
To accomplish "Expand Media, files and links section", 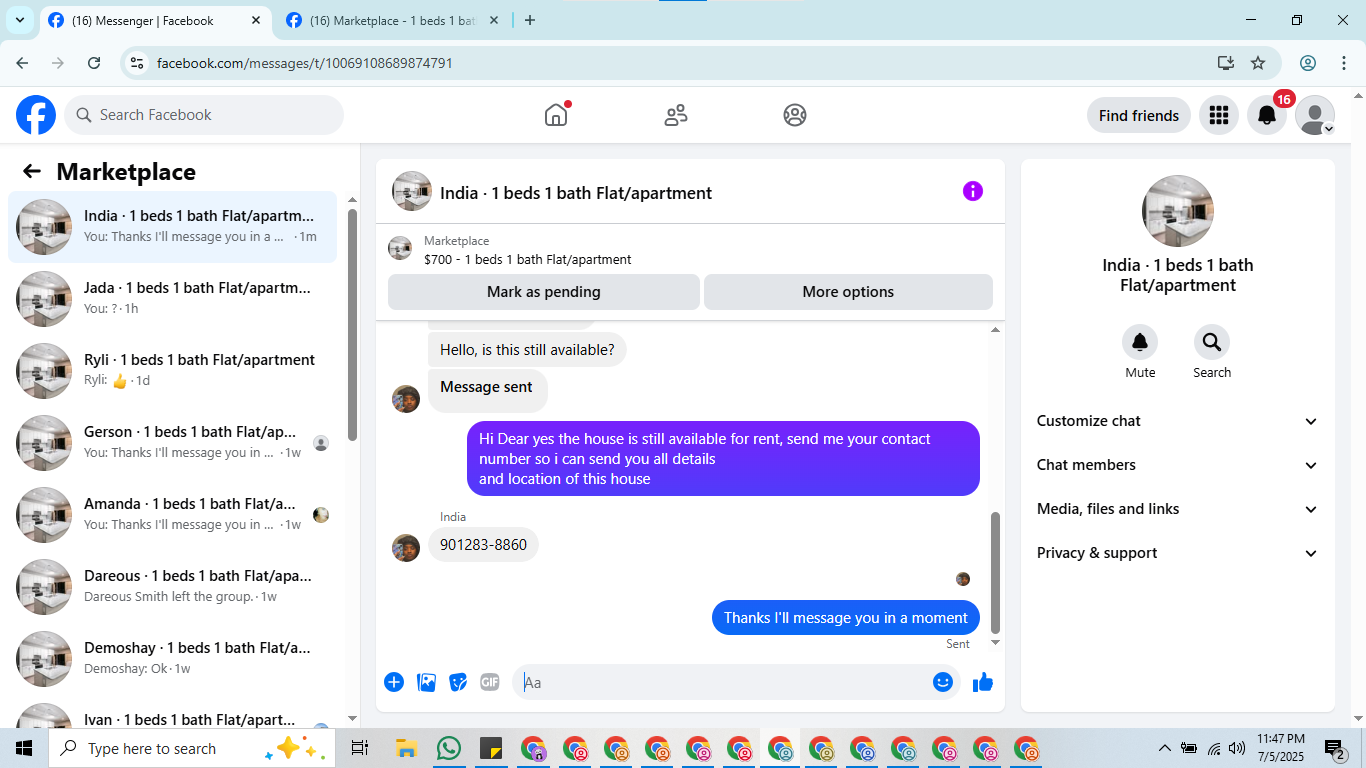I will click(1177, 509).
